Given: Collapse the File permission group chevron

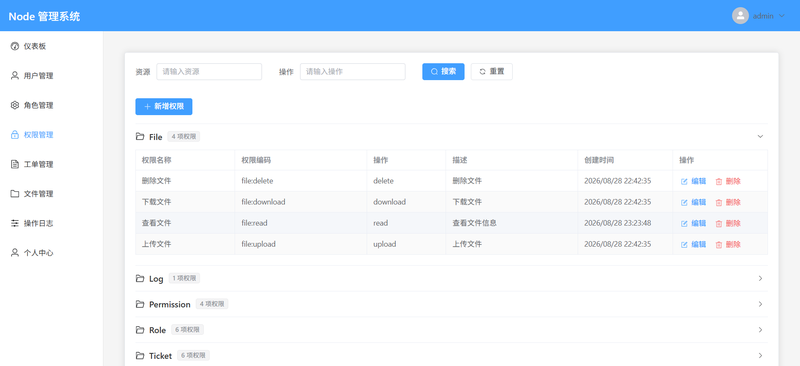Looking at the screenshot, I should click(760, 137).
